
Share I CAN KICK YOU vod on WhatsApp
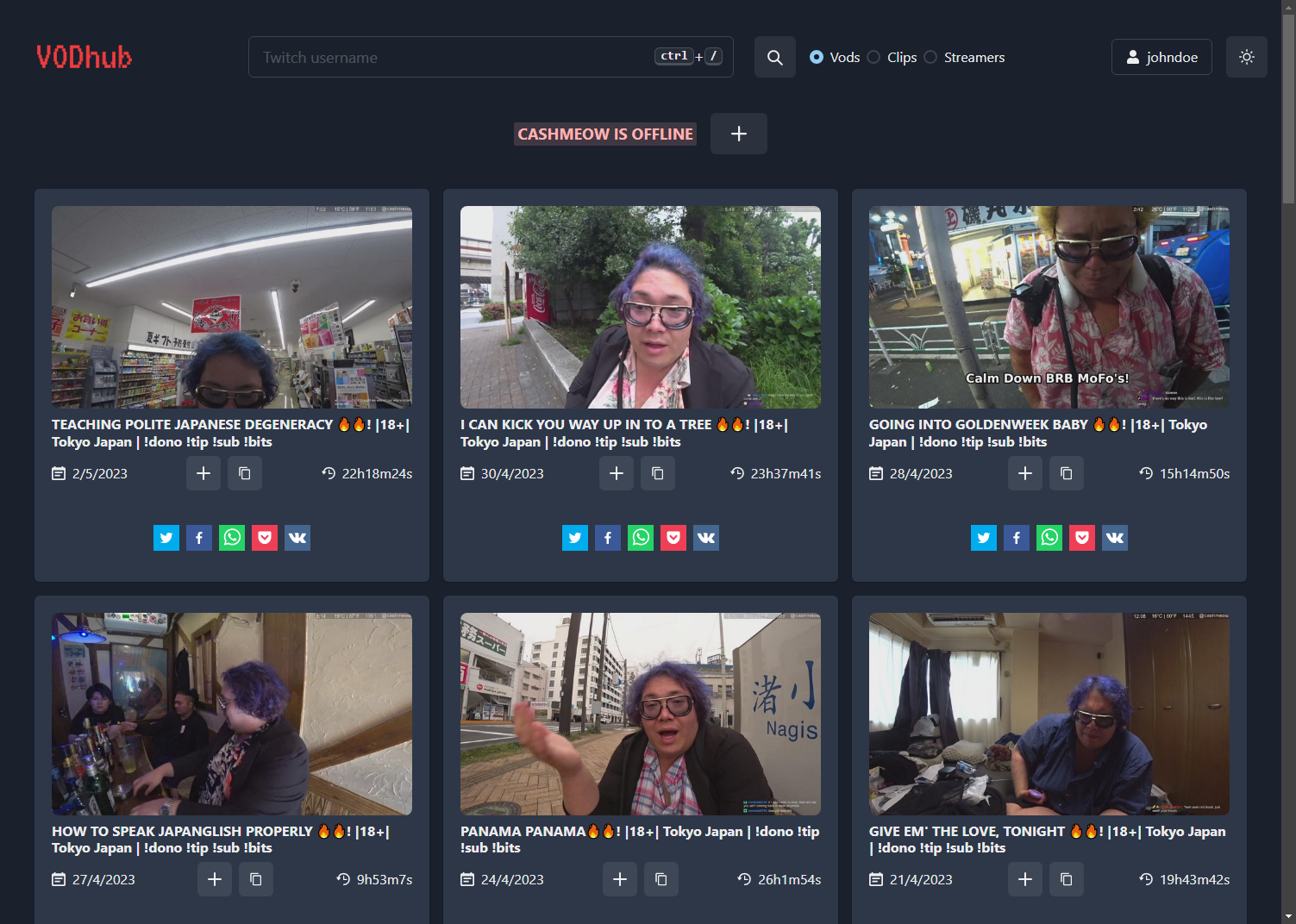(641, 538)
